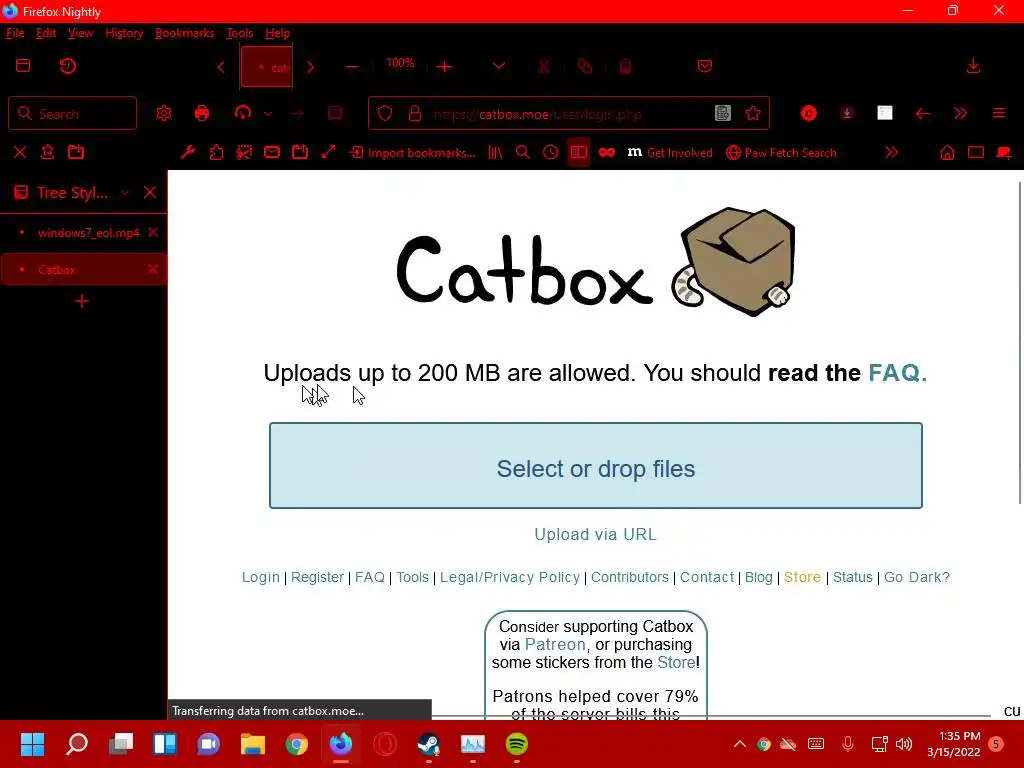Open the Tools menu
The height and width of the screenshot is (768, 1024).
(x=240, y=33)
